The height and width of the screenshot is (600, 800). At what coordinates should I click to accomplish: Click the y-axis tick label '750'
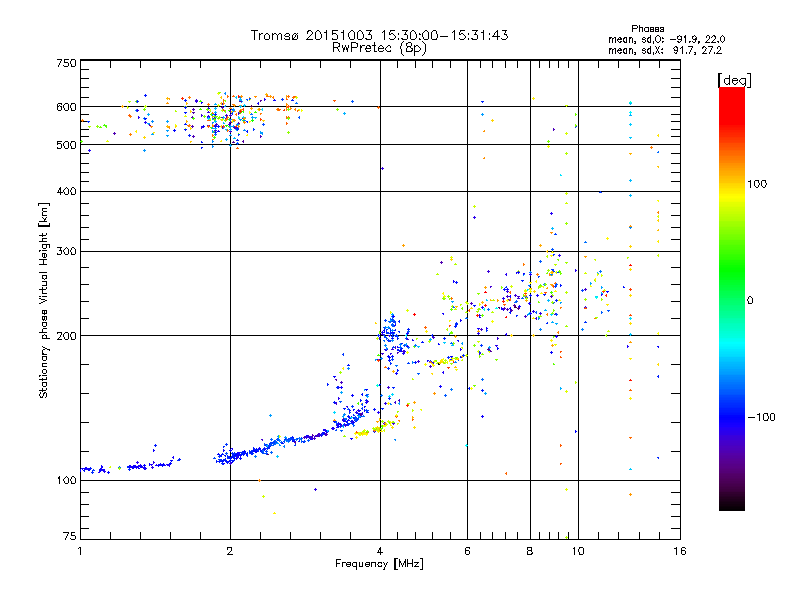[x=66, y=63]
